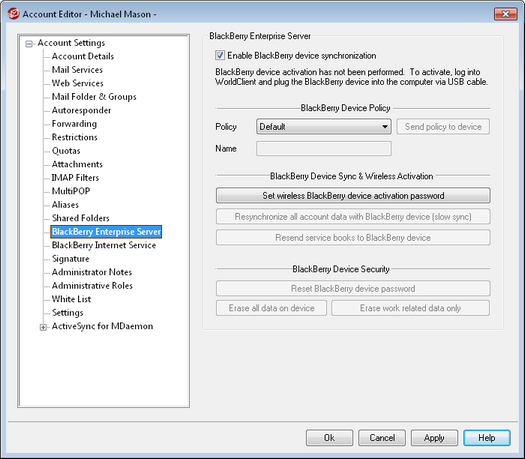
Task: Select IMAP Filters in the sidebar
Action: coord(75,177)
